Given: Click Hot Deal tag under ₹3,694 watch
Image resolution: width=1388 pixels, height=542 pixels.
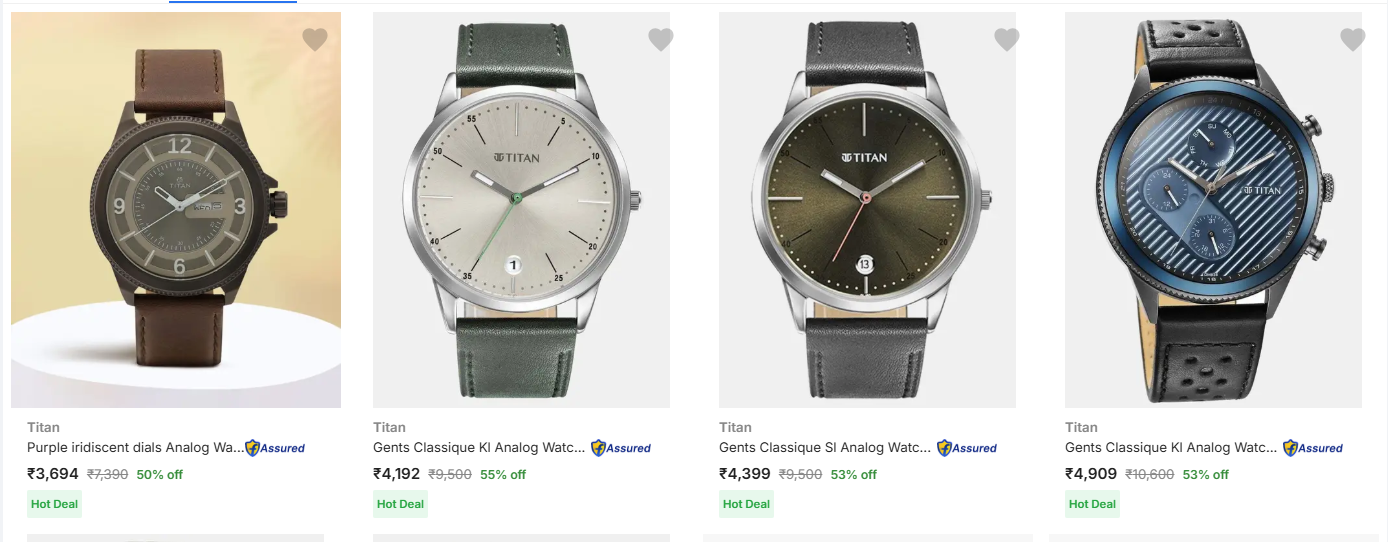Looking at the screenshot, I should click(54, 504).
